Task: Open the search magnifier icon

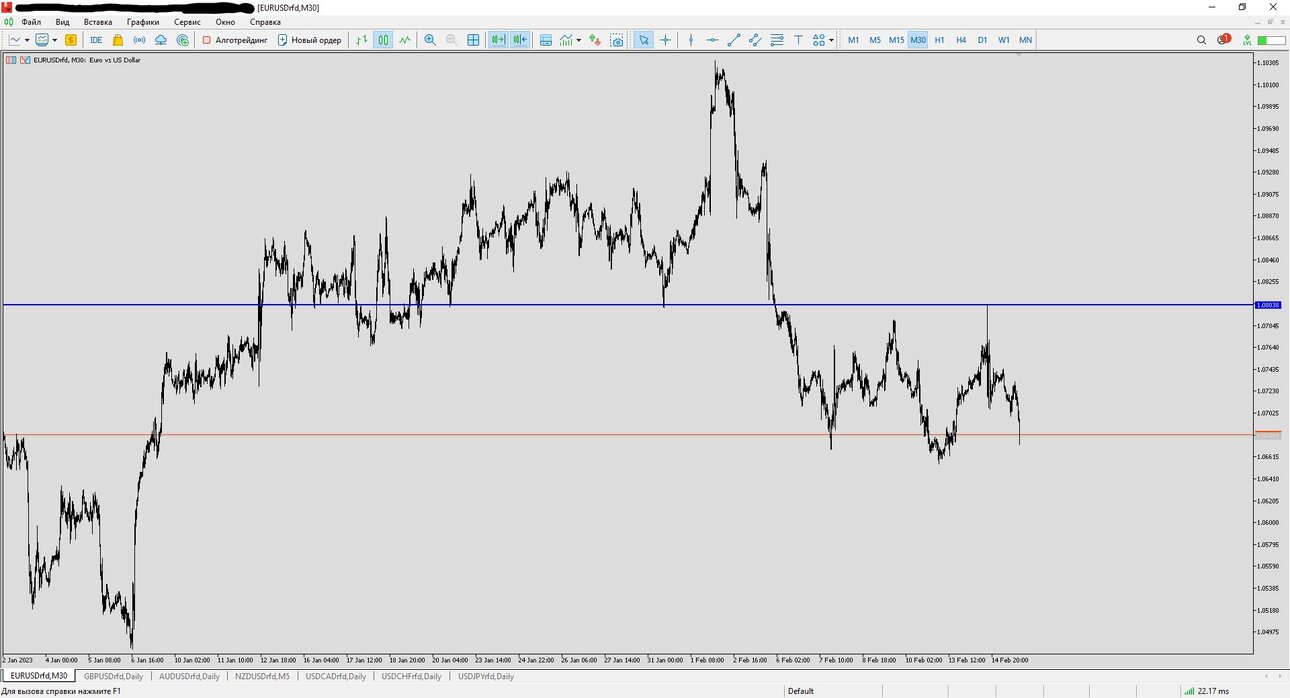Action: [1202, 40]
